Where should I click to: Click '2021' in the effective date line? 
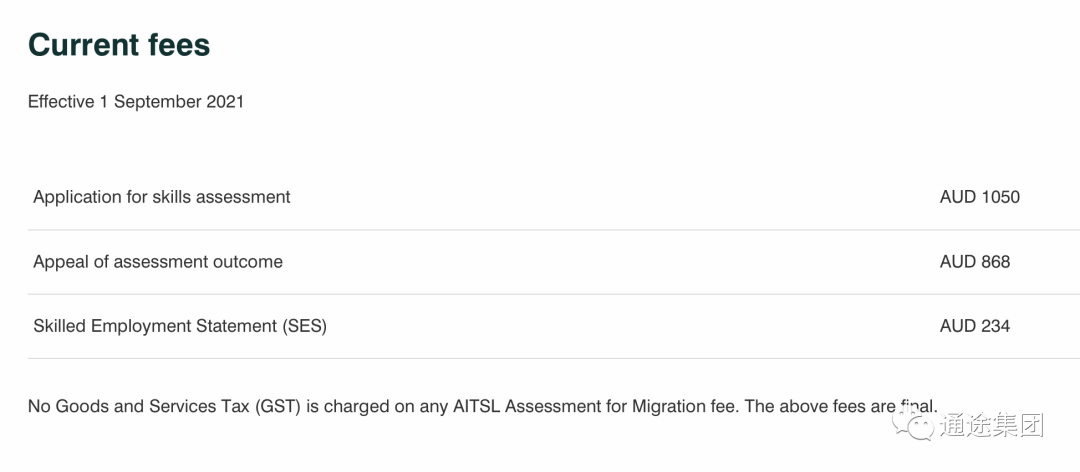coord(225,102)
